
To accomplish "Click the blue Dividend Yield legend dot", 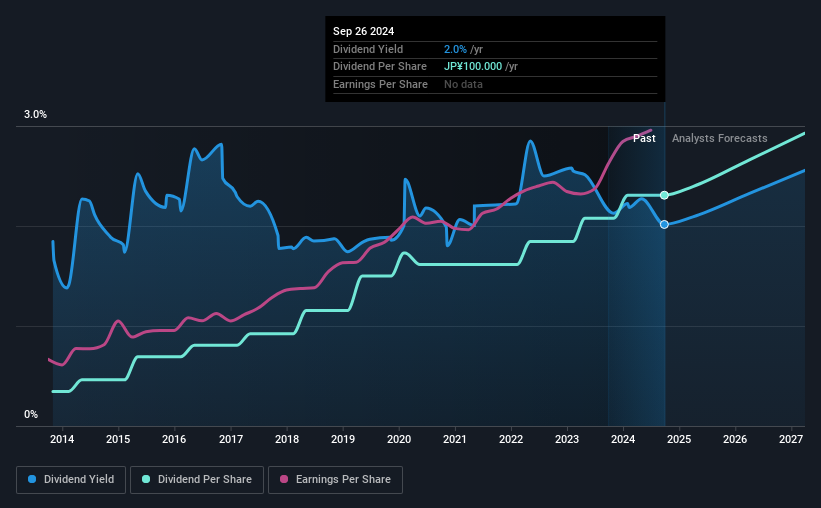I will tap(32, 479).
